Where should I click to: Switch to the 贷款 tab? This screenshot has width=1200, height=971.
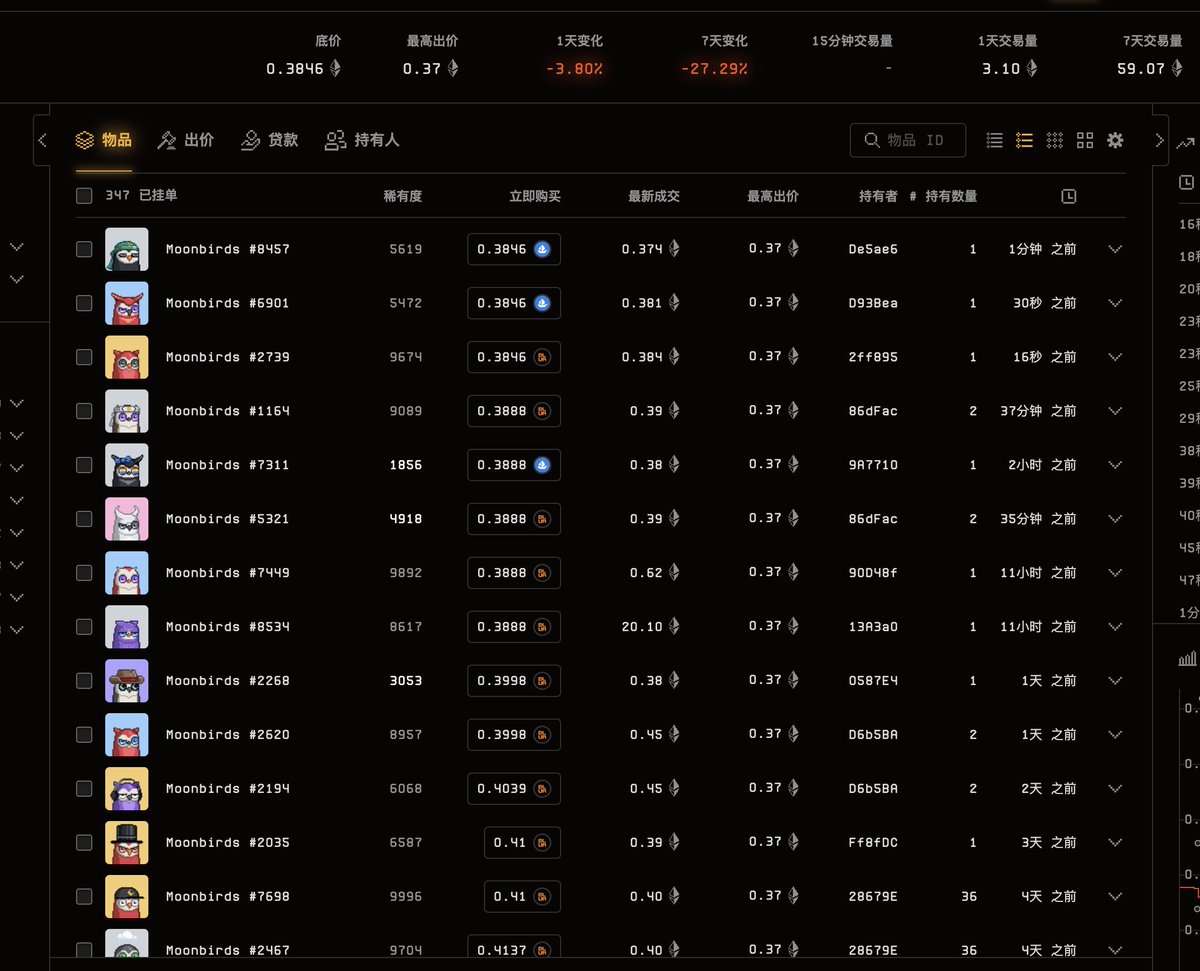(x=270, y=140)
